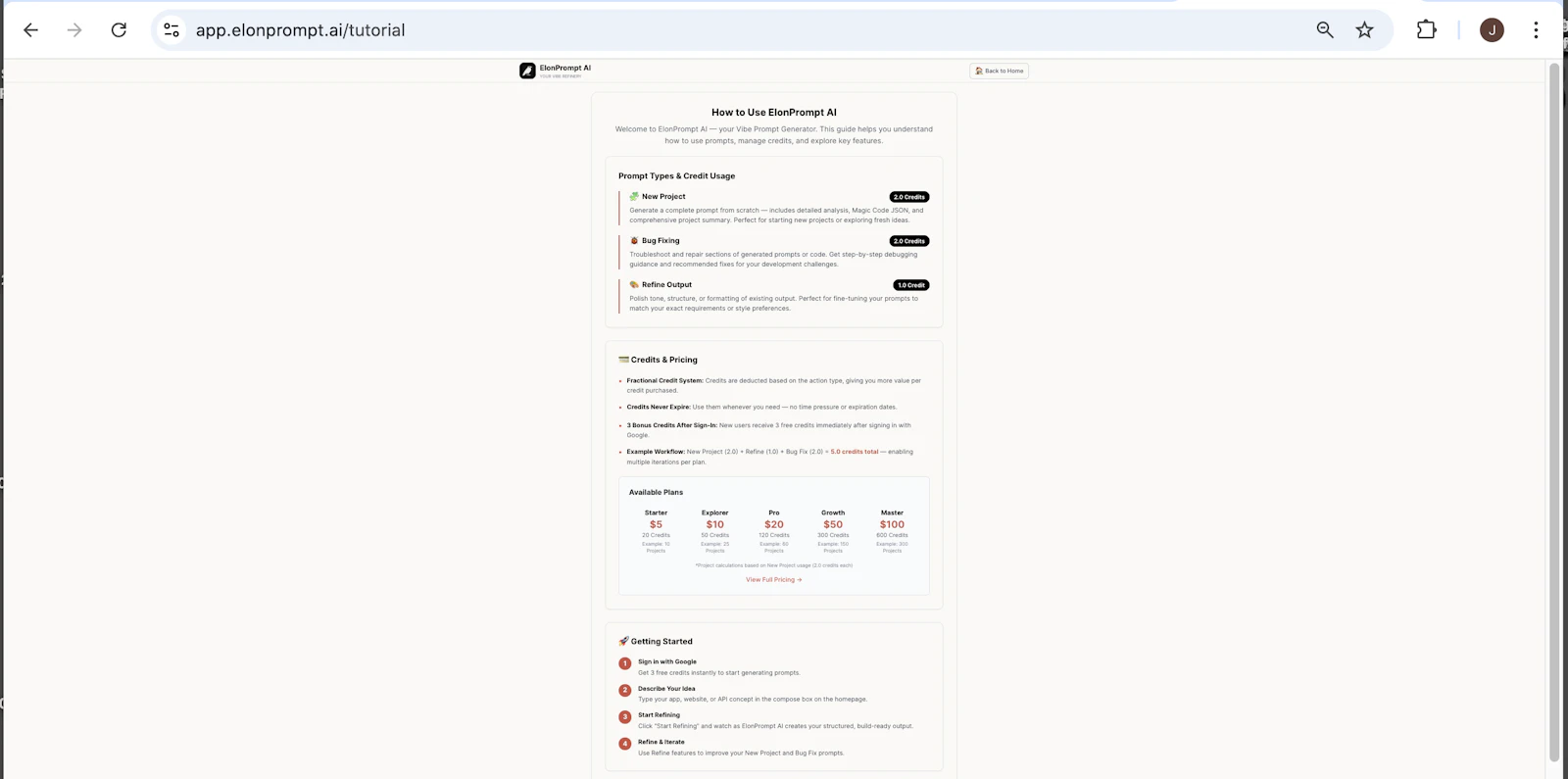Click step 3 circle beside Start Refining
Image resolution: width=1568 pixels, height=779 pixels.
[625, 716]
